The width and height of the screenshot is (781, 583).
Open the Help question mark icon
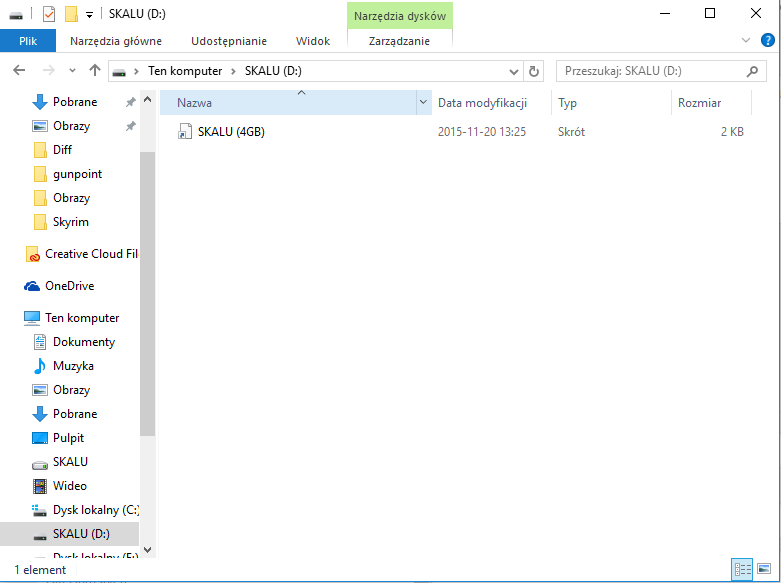[x=767, y=41]
